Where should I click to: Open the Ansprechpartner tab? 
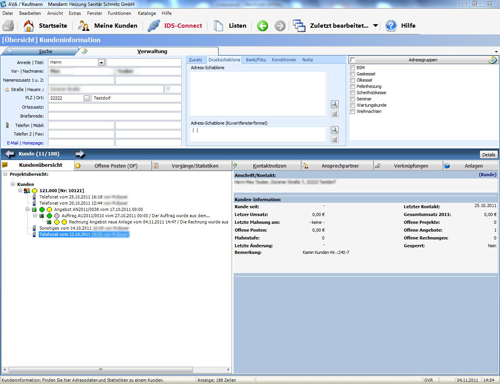[337, 166]
